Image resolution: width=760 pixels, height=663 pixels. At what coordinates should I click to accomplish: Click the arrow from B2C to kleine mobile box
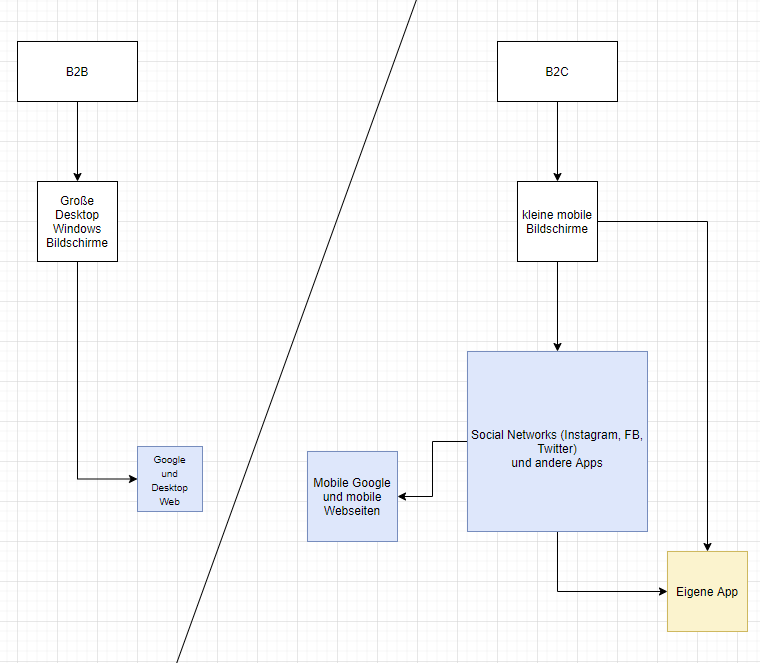click(x=557, y=140)
